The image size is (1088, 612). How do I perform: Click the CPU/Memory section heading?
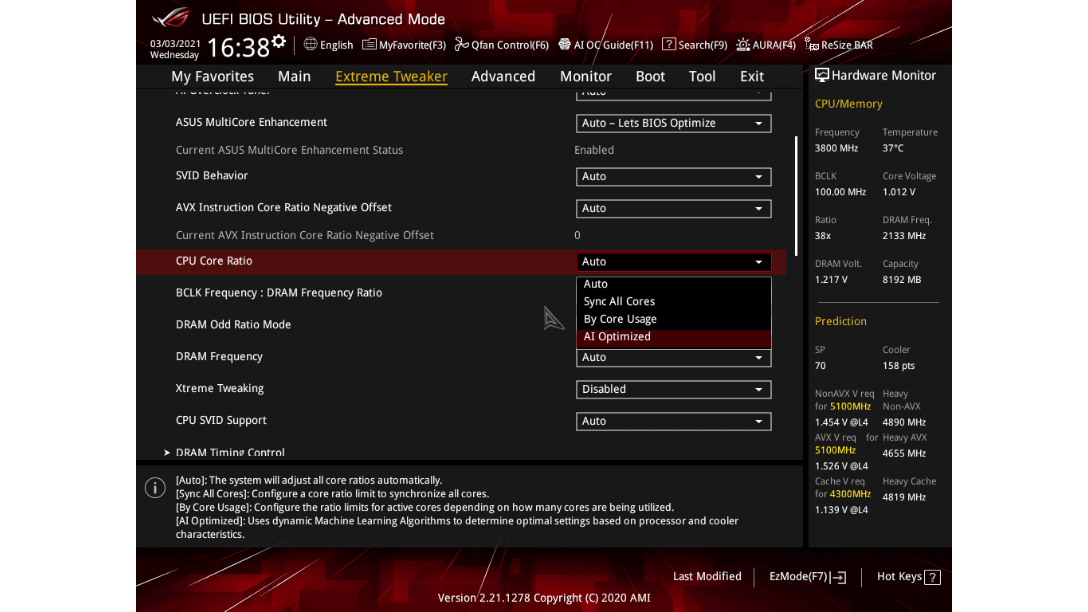[x=849, y=104]
